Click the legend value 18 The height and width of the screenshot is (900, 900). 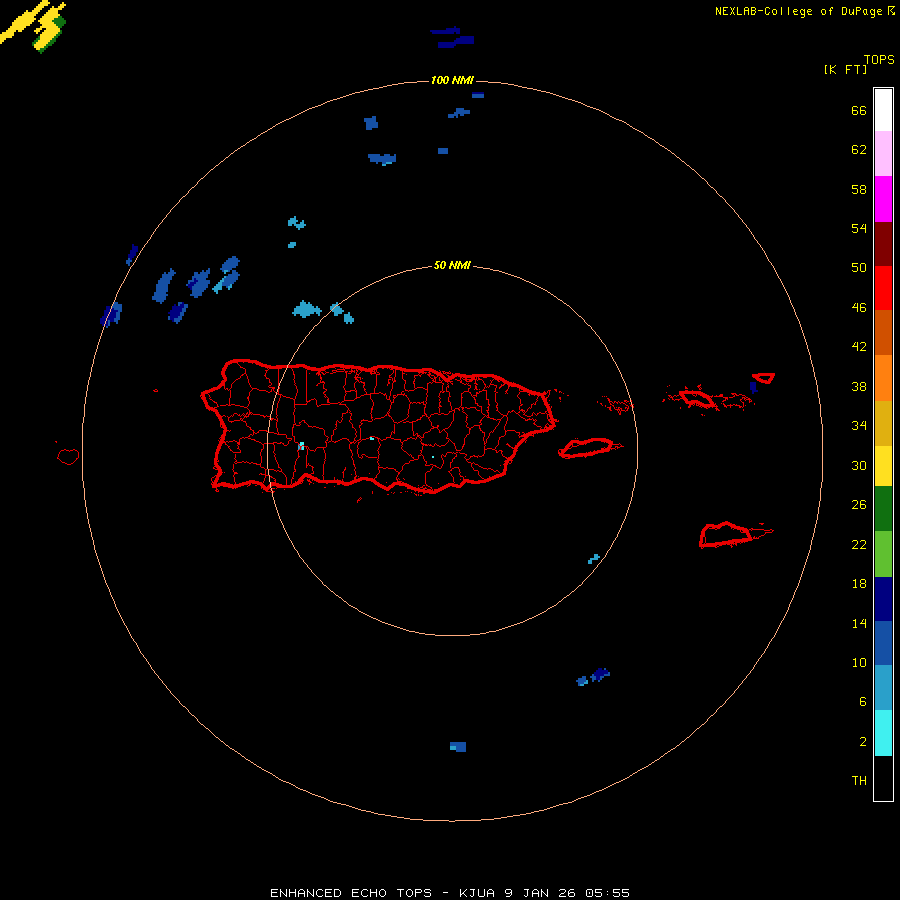(x=859, y=584)
